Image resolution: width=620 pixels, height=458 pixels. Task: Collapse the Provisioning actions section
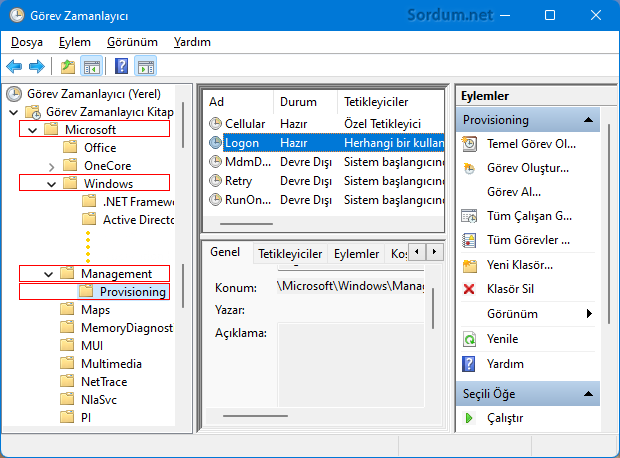coord(588,120)
